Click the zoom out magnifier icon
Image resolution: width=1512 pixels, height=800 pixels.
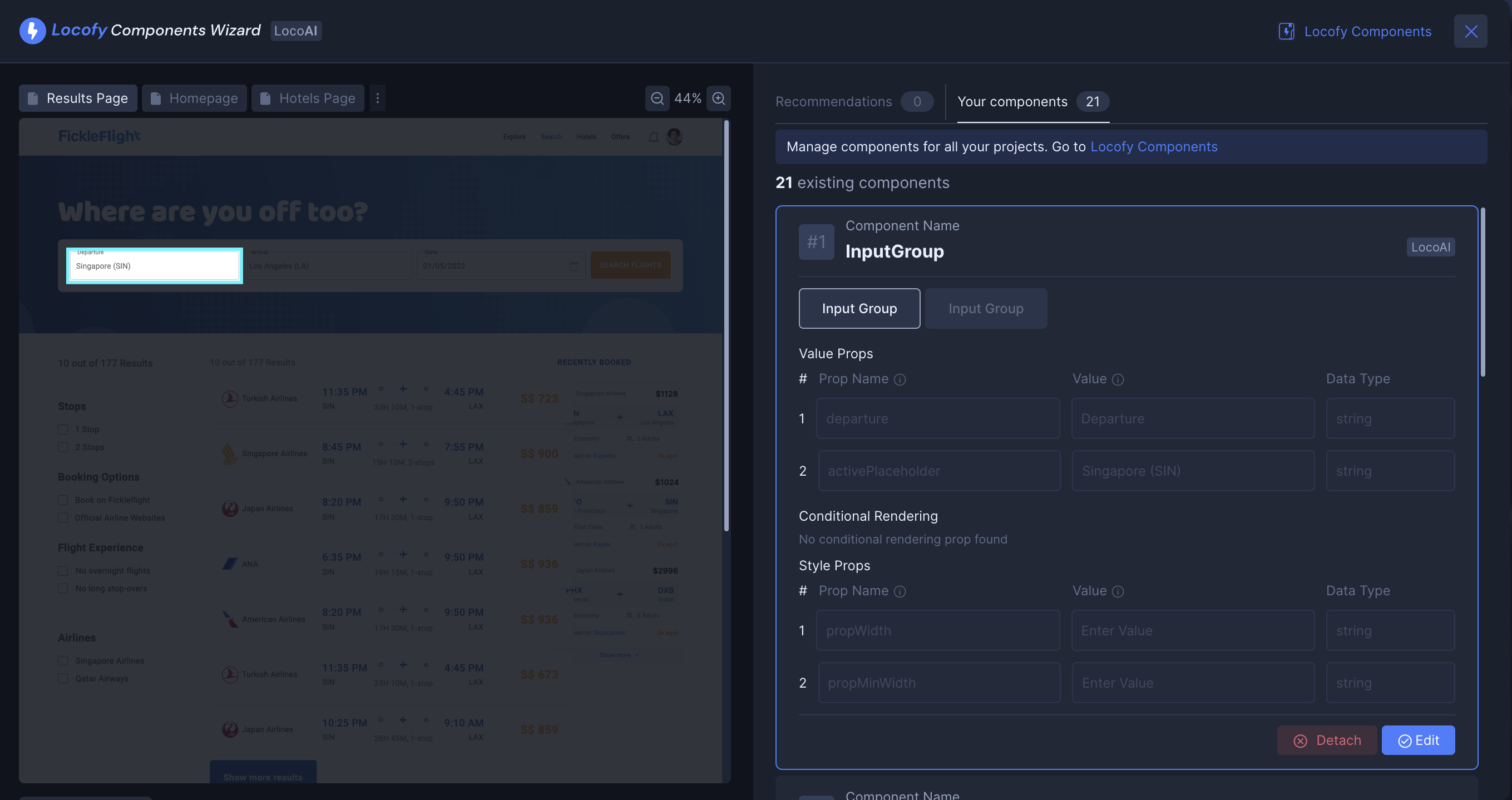pos(658,98)
